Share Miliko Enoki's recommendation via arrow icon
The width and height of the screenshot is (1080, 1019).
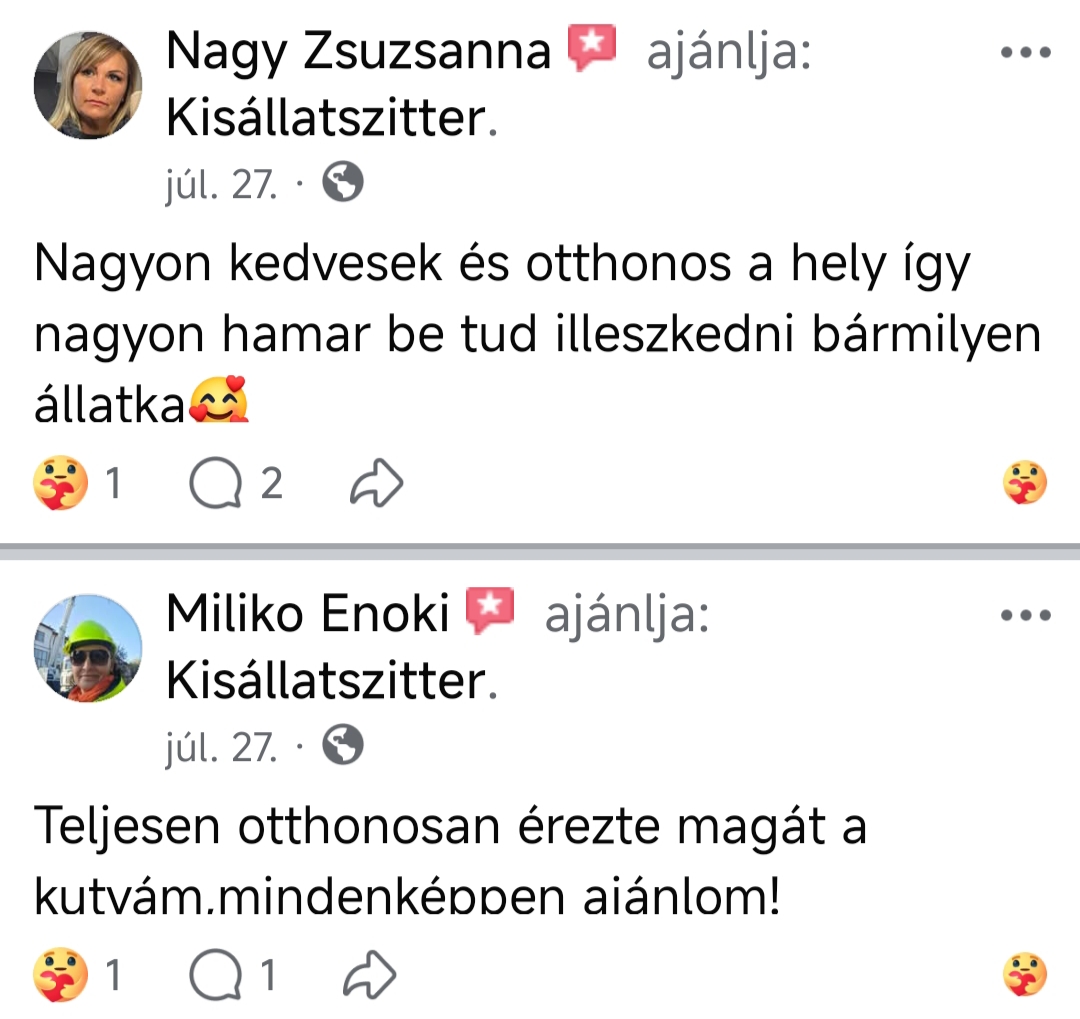[x=369, y=976]
